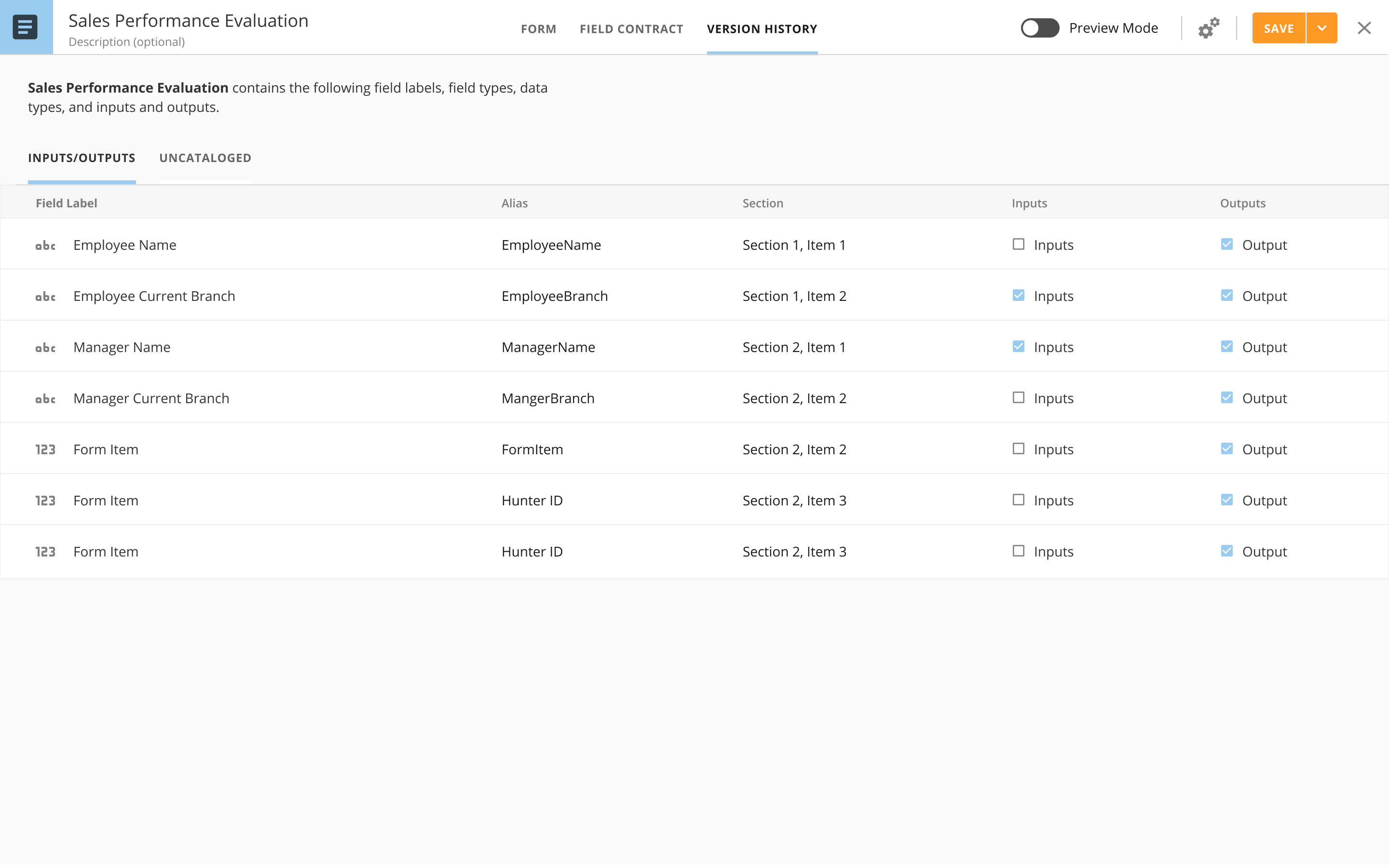
Task: Click the Hunter ID alias field row
Action: click(533, 499)
